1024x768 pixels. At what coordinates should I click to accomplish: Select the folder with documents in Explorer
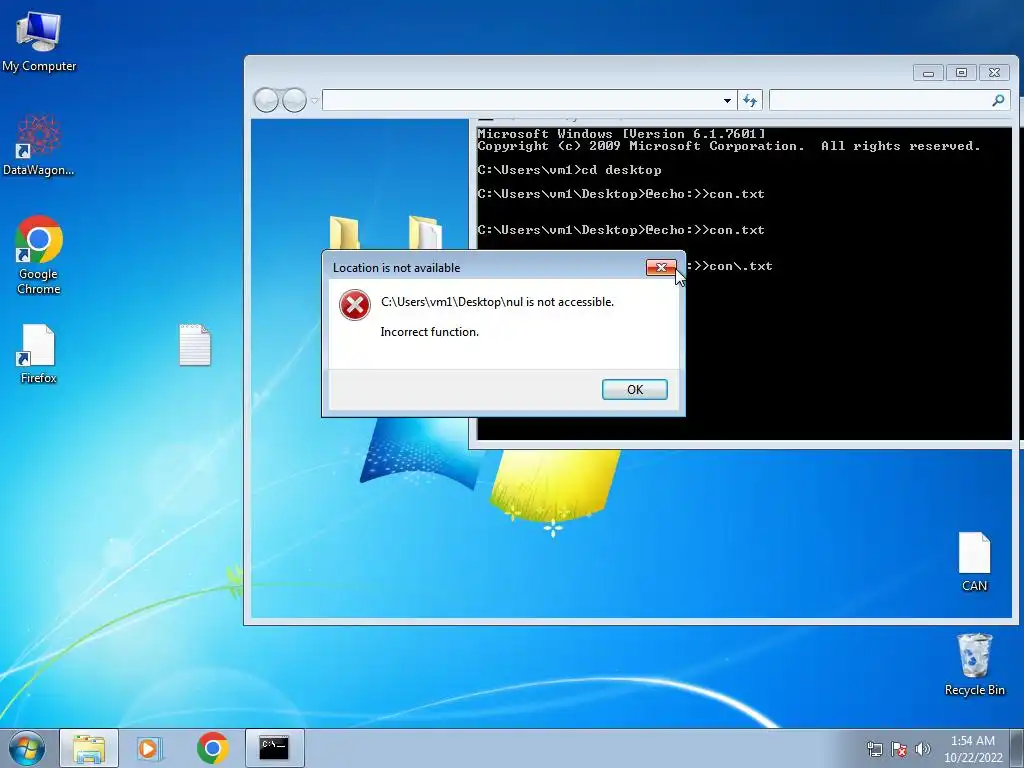click(425, 232)
